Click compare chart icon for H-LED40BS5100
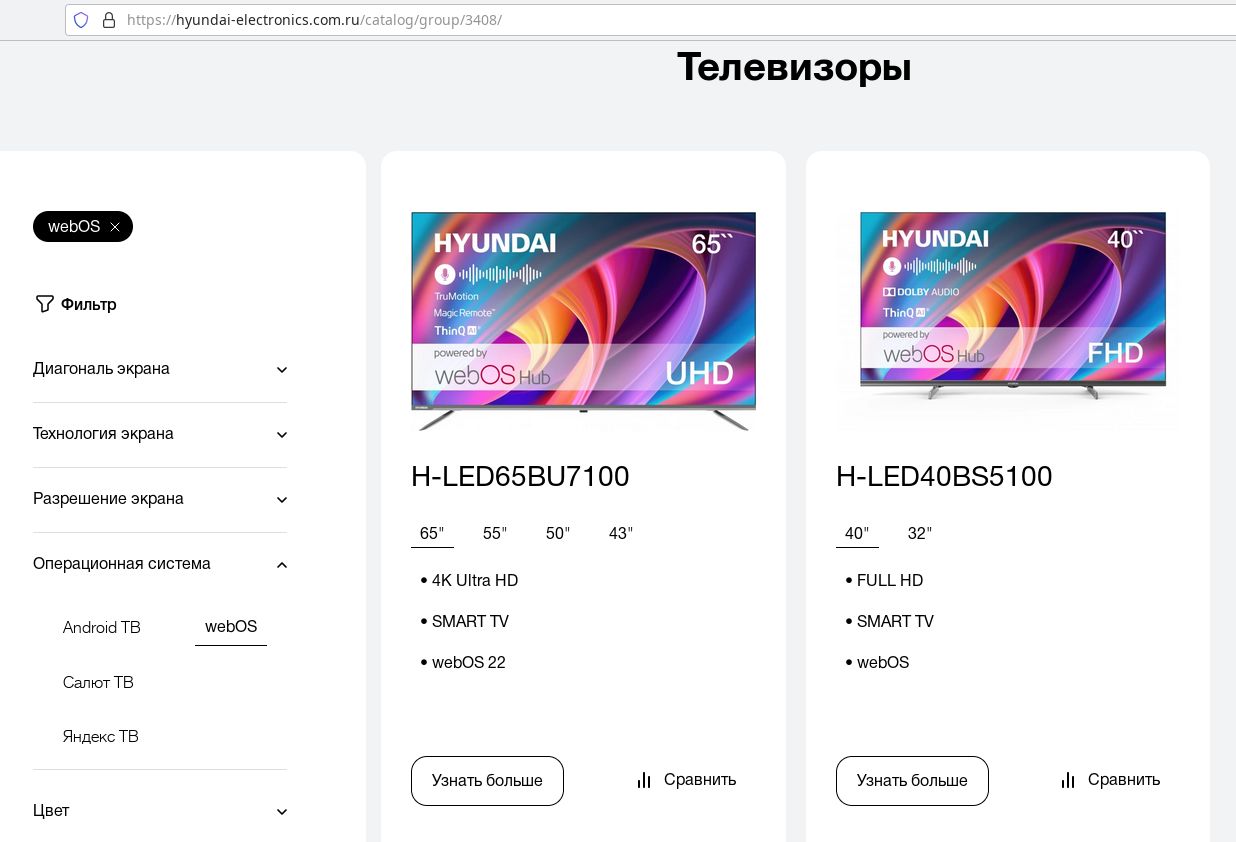The image size is (1236, 842). tap(1068, 780)
